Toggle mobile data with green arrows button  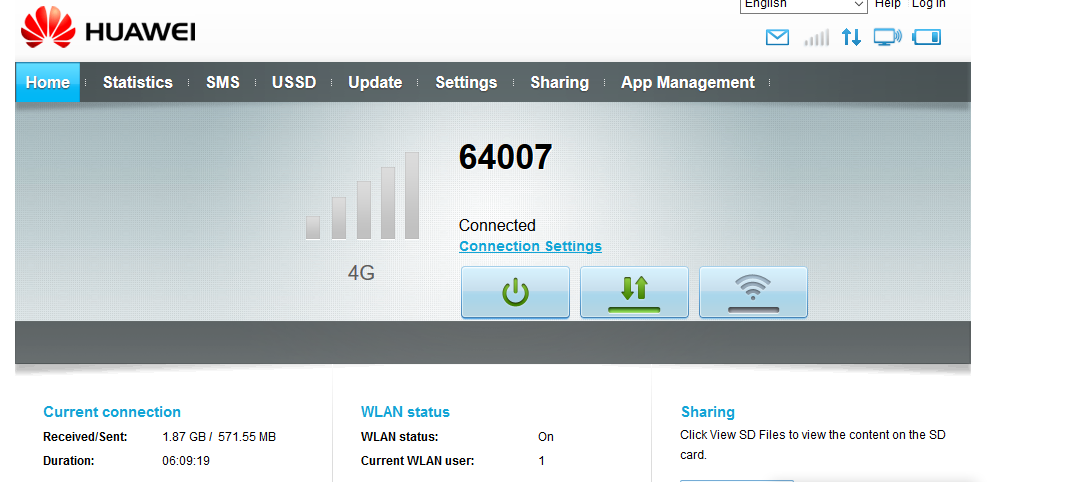(x=634, y=292)
